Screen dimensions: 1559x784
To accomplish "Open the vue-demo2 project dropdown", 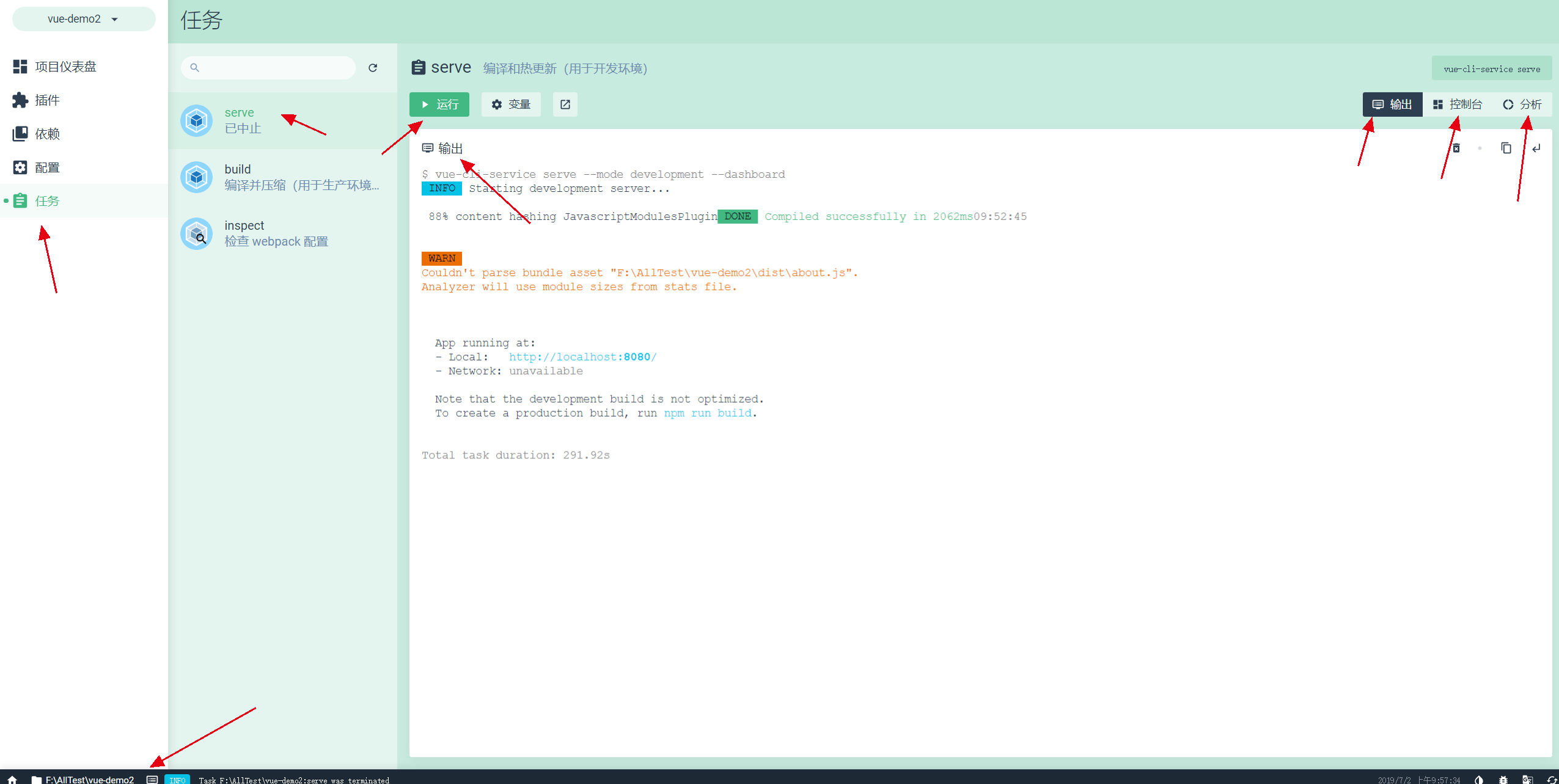I will click(84, 19).
